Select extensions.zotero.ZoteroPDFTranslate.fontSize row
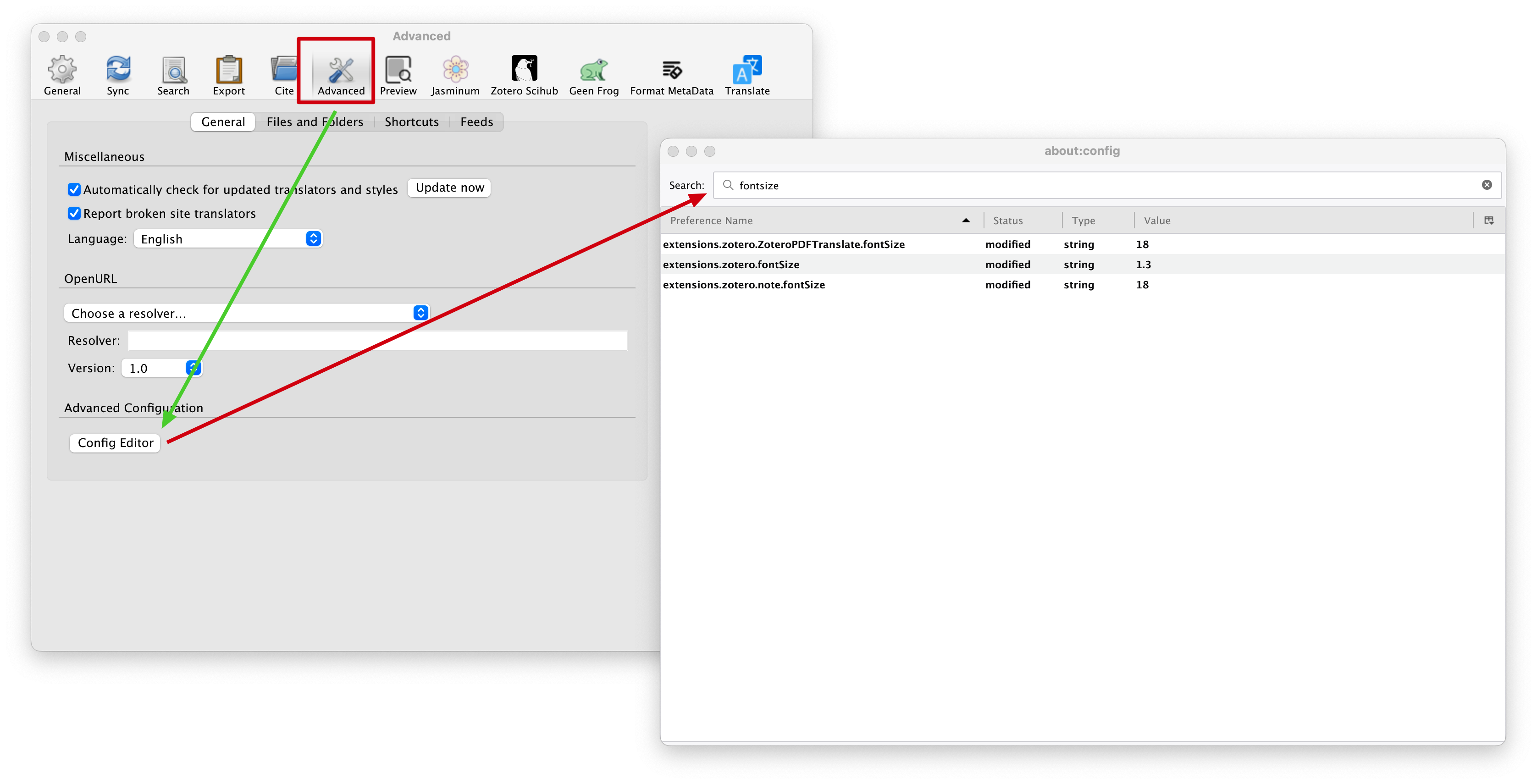The width and height of the screenshot is (1537, 784). (1082, 245)
